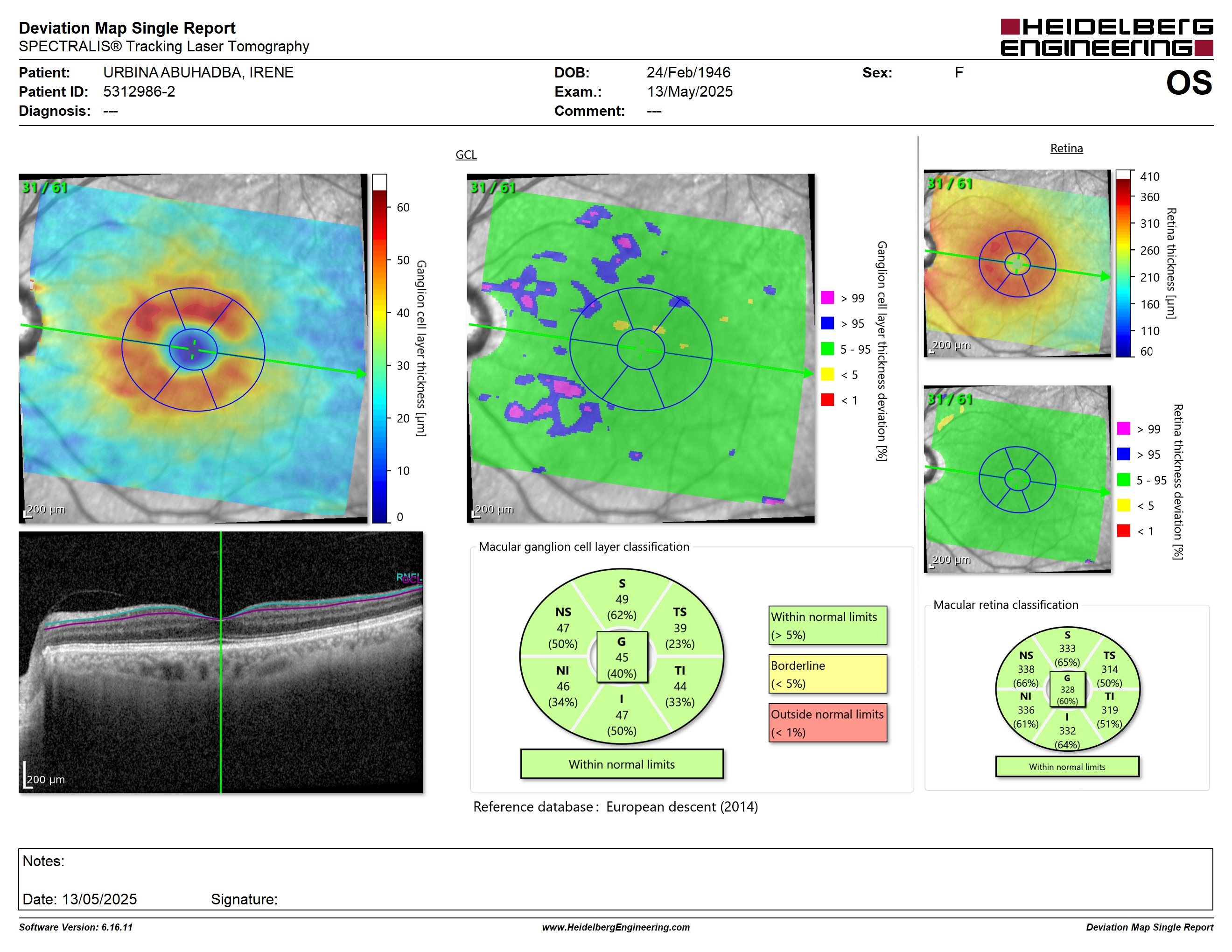Click yellow < 5 swatch in GCL legend

tap(827, 374)
